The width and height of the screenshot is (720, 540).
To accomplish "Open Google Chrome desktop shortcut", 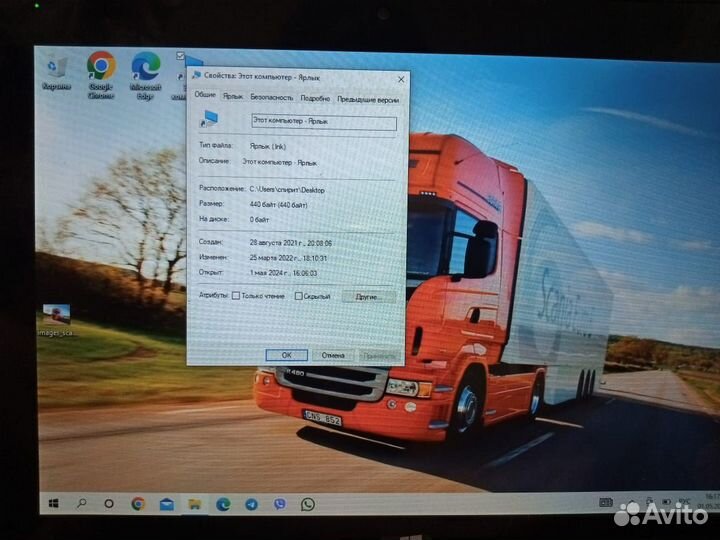I will [100, 67].
